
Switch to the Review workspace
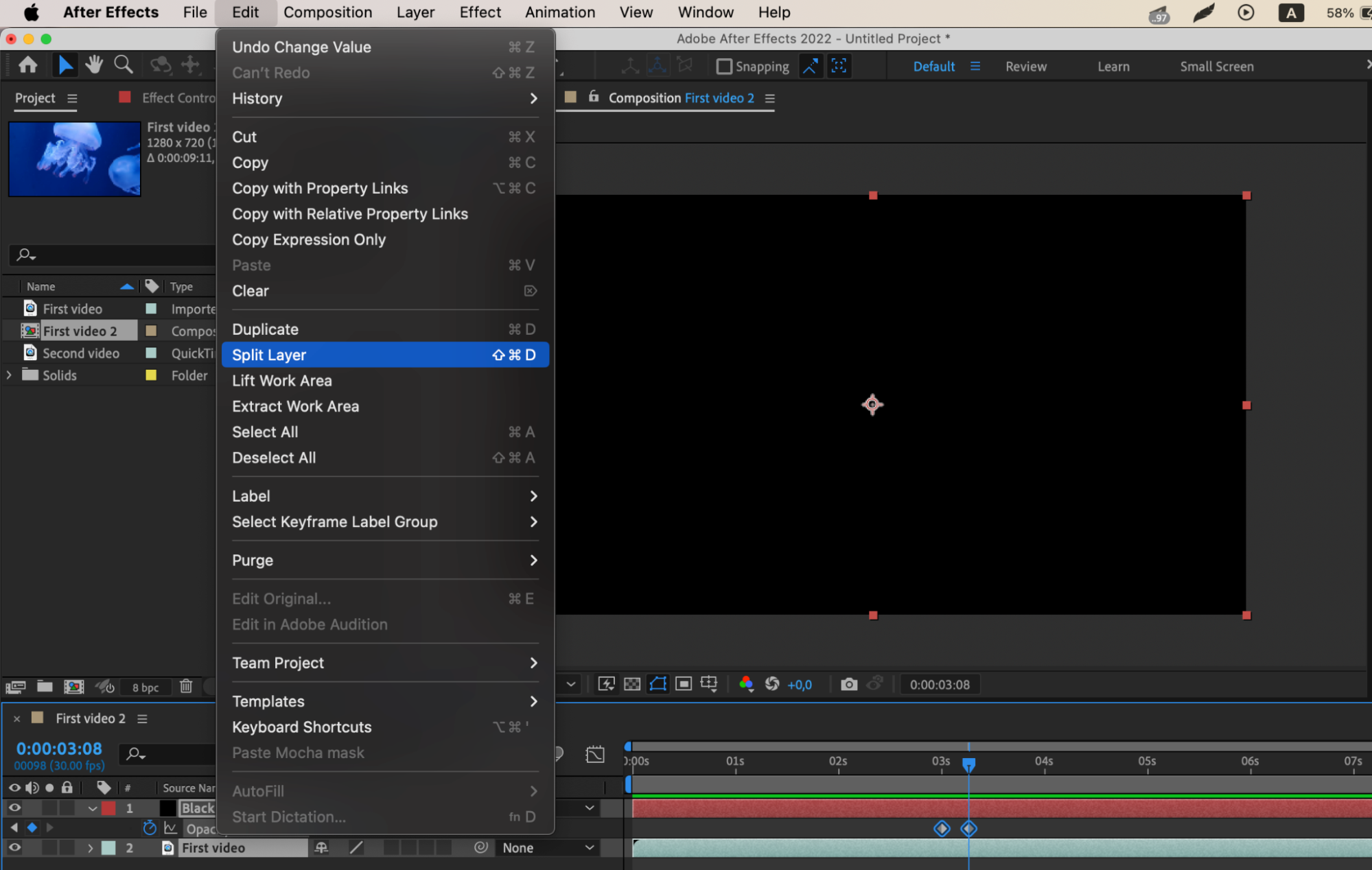[1025, 67]
